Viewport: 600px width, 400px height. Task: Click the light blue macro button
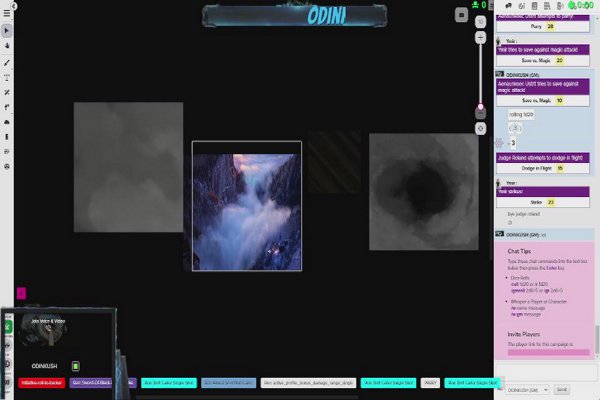(228, 383)
